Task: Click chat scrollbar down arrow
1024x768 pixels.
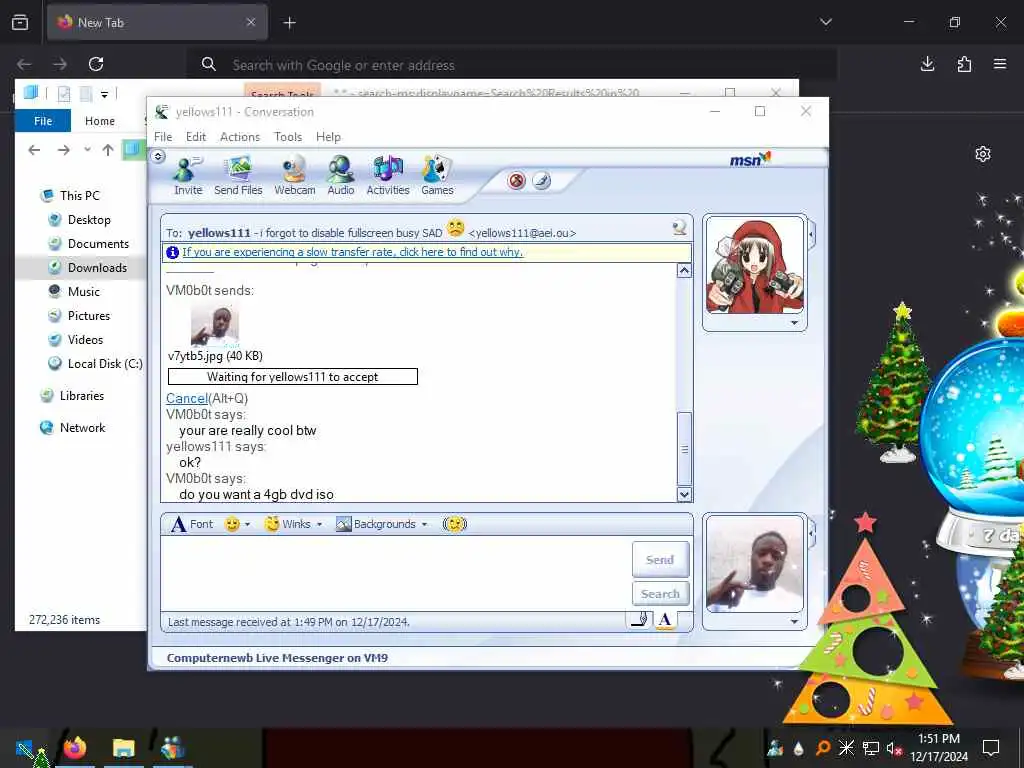Action: click(x=684, y=494)
